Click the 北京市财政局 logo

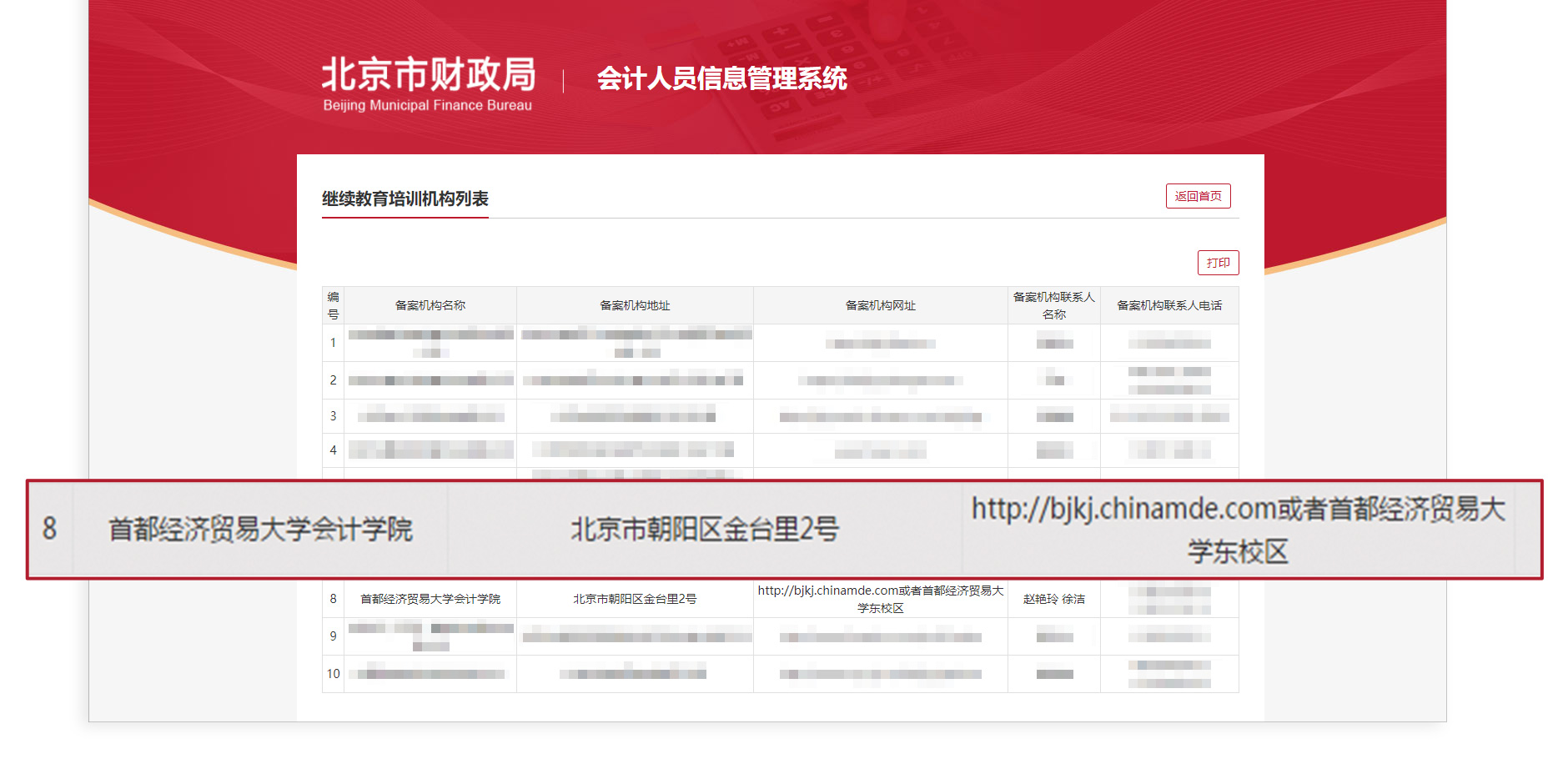click(427, 81)
